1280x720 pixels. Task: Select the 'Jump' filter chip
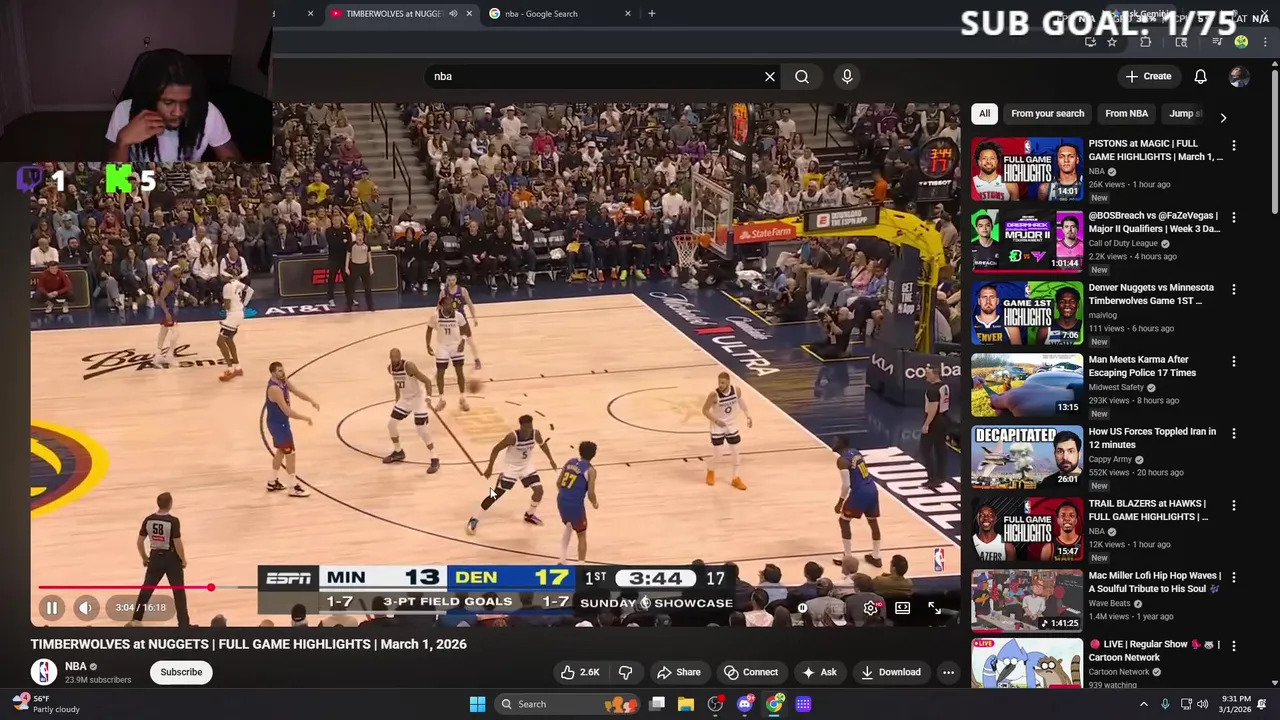[1184, 114]
